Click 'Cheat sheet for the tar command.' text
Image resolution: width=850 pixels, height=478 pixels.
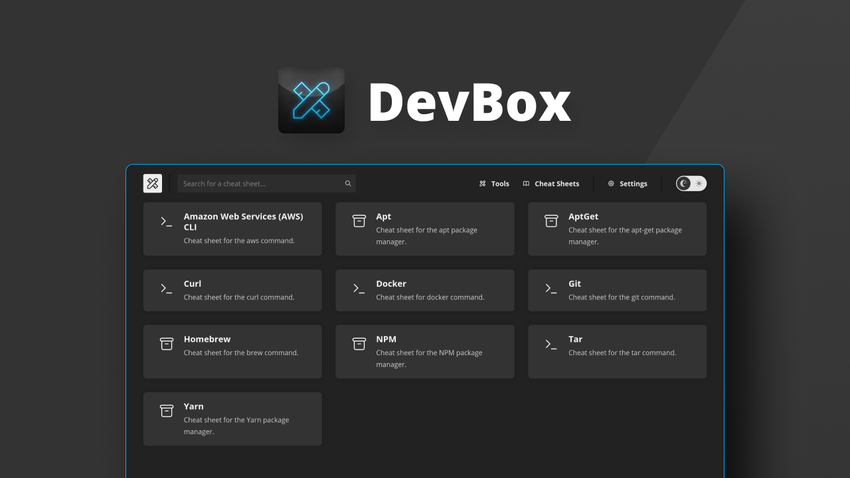pos(622,352)
